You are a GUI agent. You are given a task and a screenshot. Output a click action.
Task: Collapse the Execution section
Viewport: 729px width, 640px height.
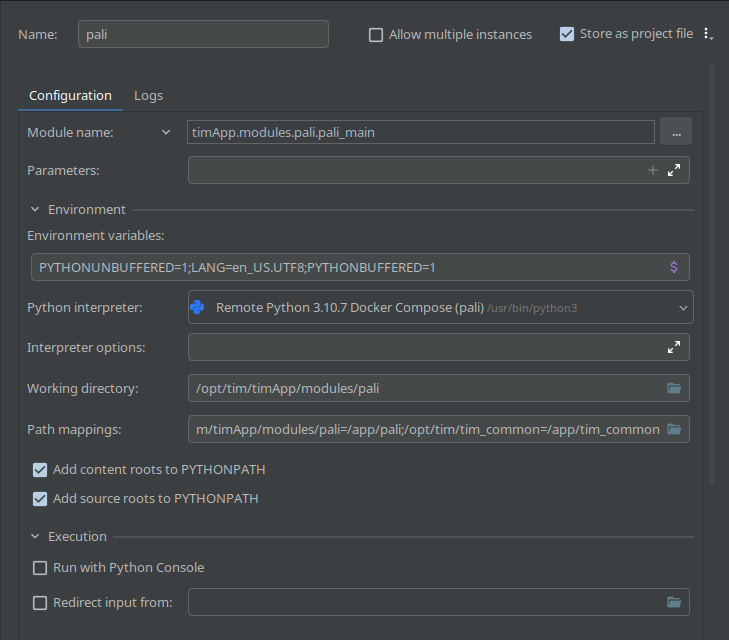coord(36,537)
